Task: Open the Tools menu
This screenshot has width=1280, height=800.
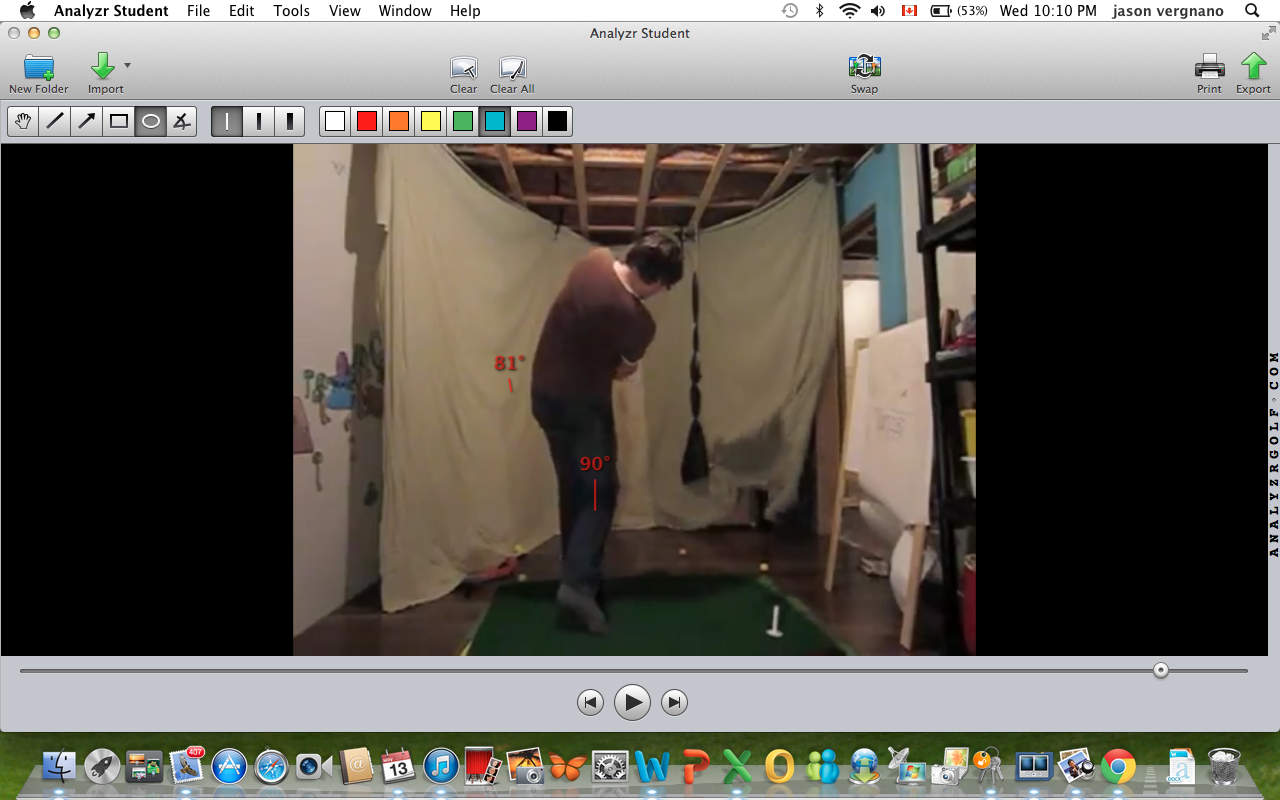Action: coord(291,11)
